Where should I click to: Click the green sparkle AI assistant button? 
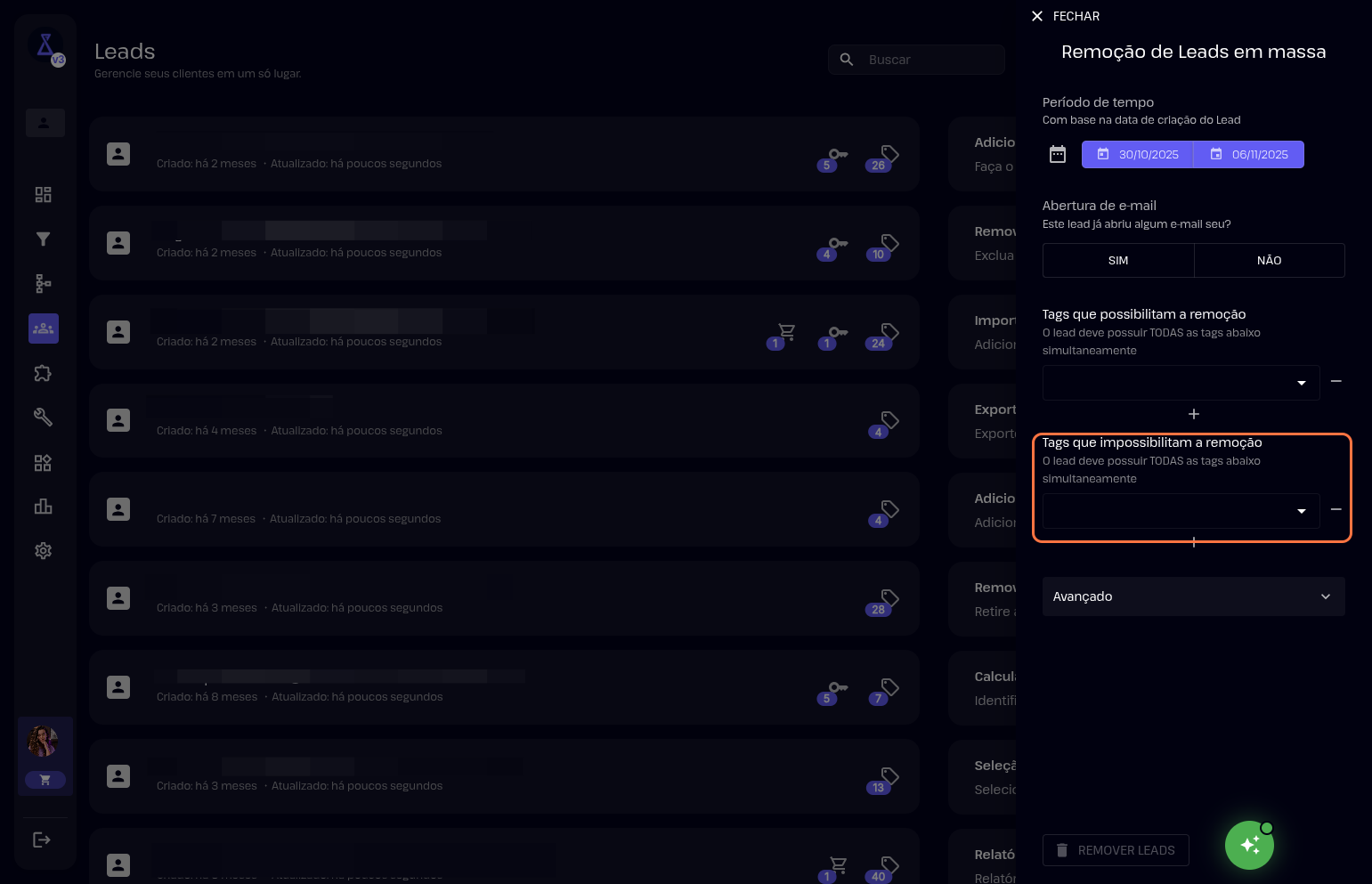[1249, 845]
